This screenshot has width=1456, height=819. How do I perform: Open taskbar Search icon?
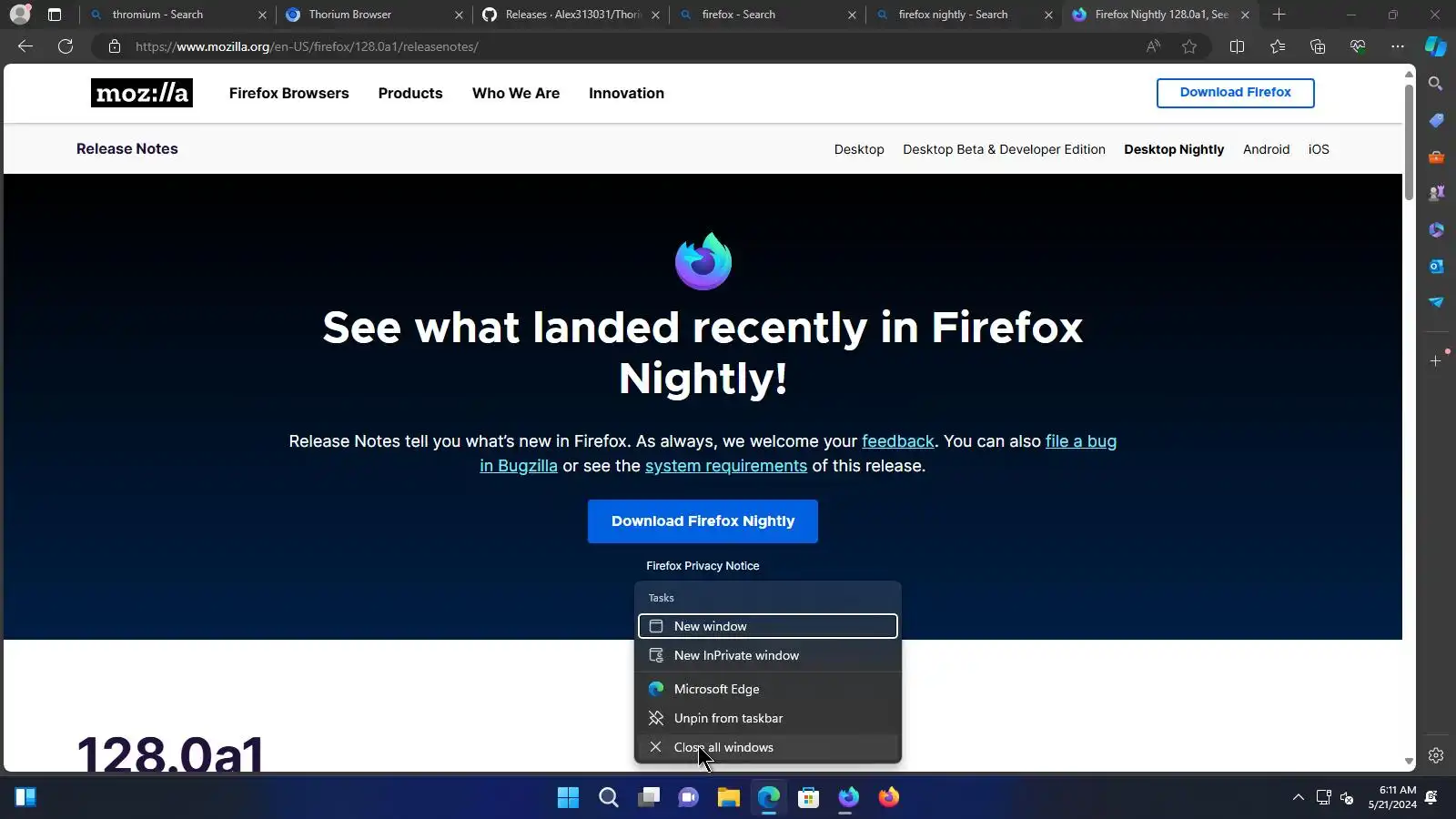pos(609,797)
